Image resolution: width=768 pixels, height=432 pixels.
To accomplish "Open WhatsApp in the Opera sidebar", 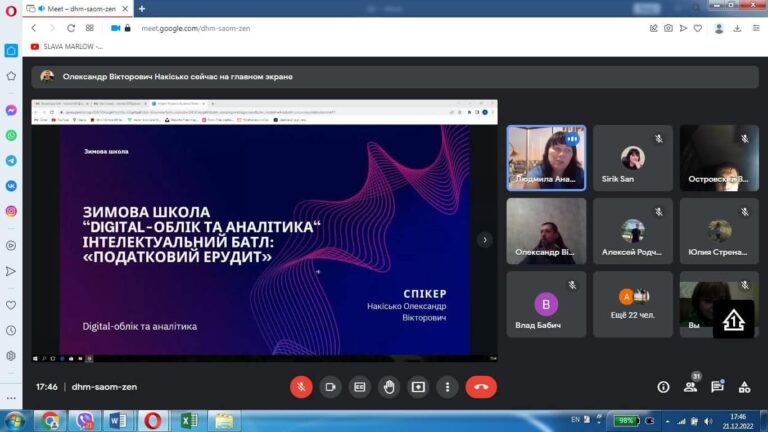I will [x=11, y=135].
